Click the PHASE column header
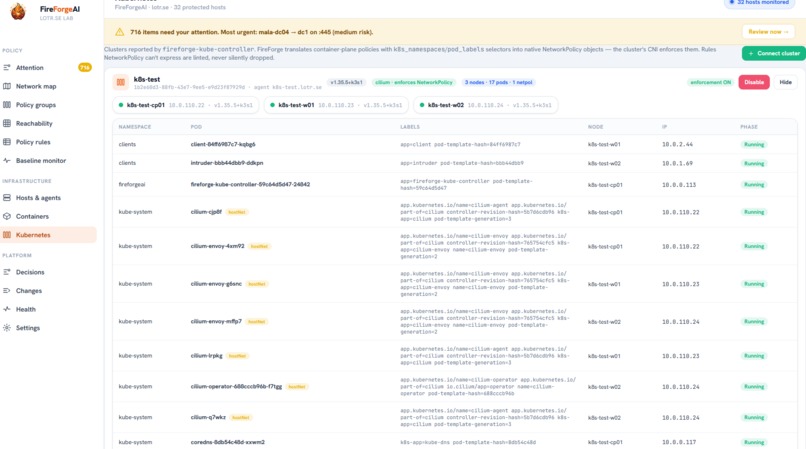The width and height of the screenshot is (806, 449). pyautogui.click(x=749, y=127)
